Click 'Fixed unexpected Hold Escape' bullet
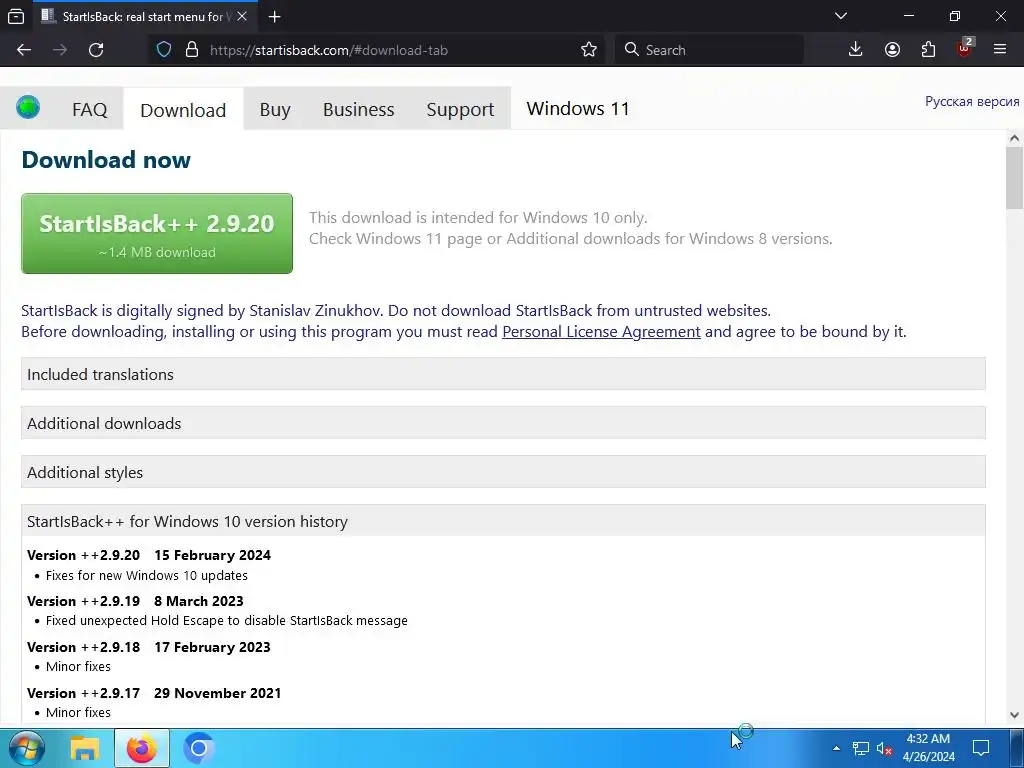 227,620
